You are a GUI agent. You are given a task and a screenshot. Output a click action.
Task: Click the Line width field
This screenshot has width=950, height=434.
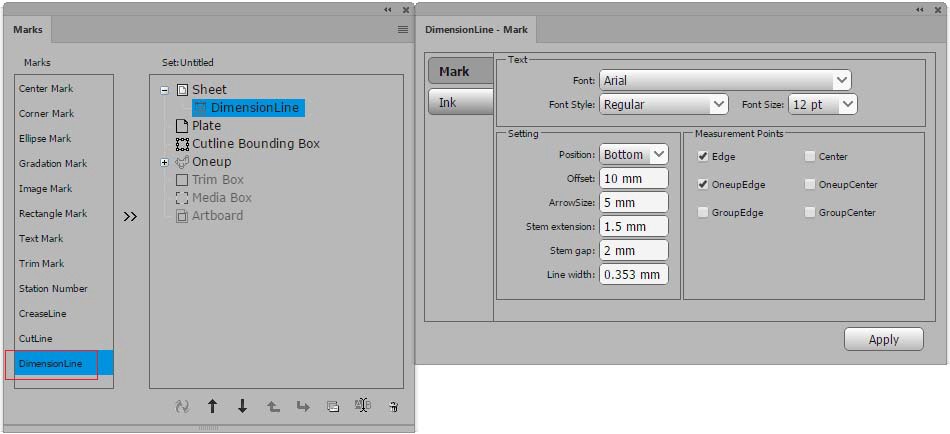[634, 275]
